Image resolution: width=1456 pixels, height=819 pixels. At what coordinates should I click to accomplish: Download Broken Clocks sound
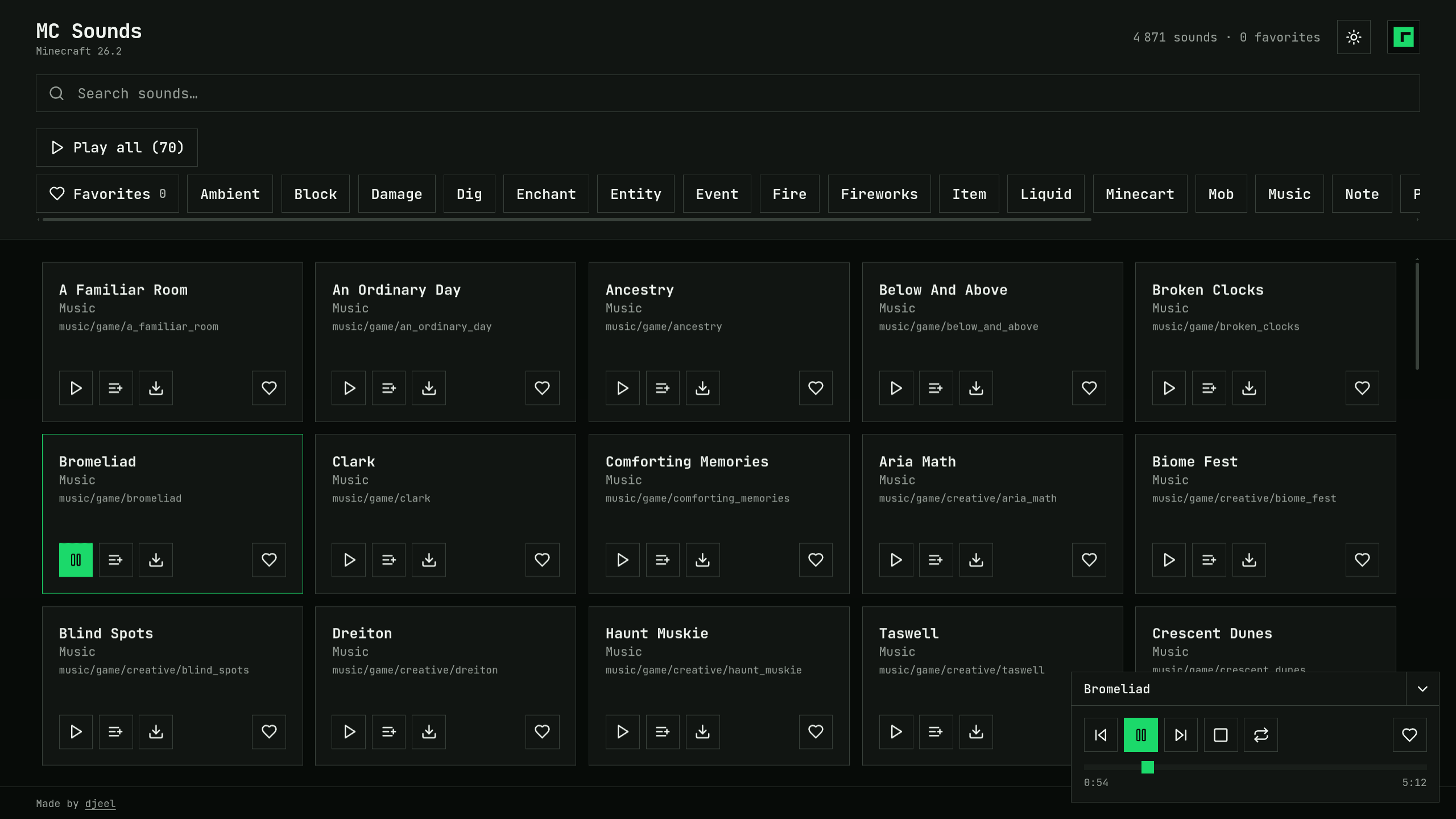1249,388
